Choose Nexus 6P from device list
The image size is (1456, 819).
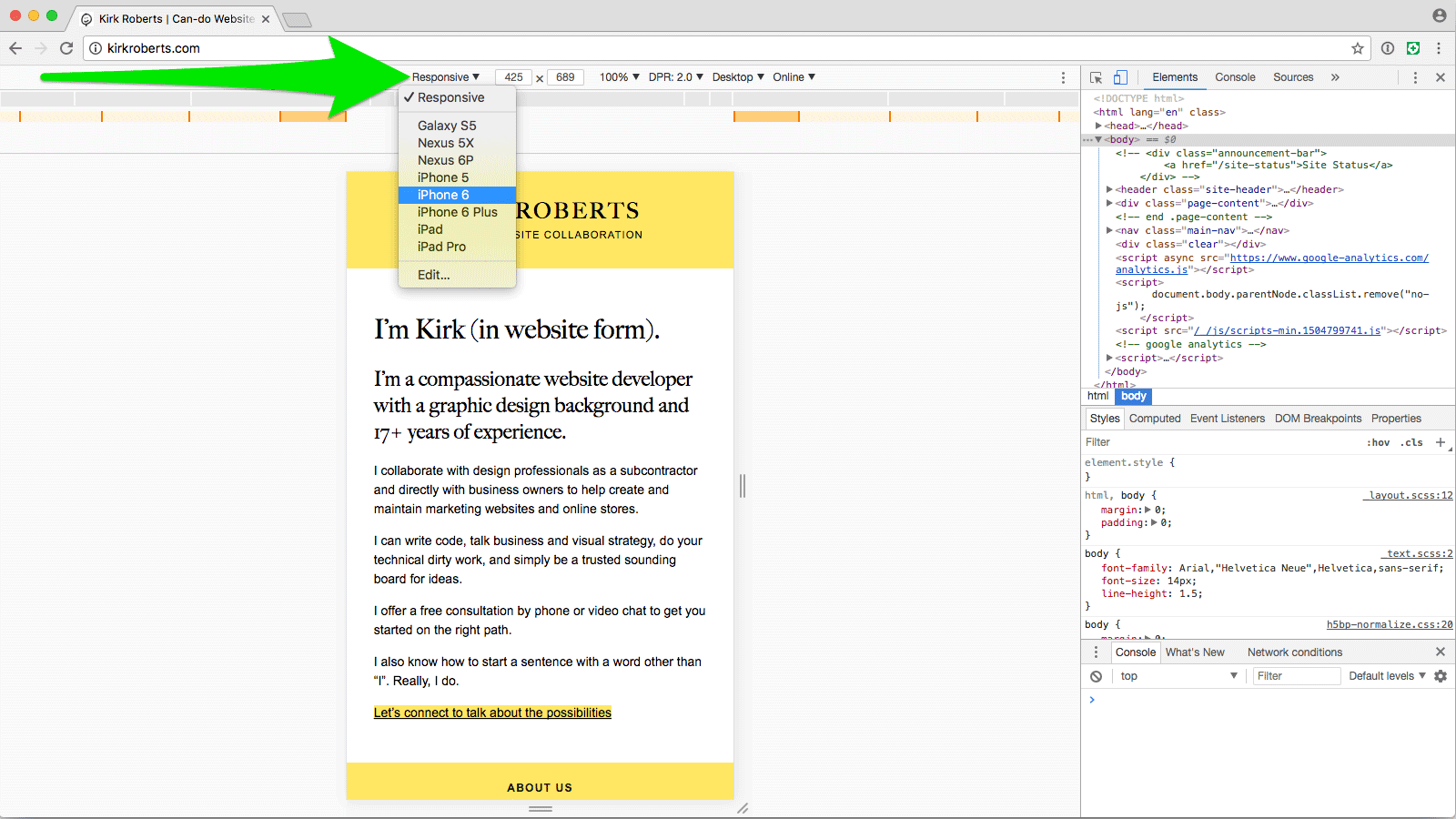(457, 160)
